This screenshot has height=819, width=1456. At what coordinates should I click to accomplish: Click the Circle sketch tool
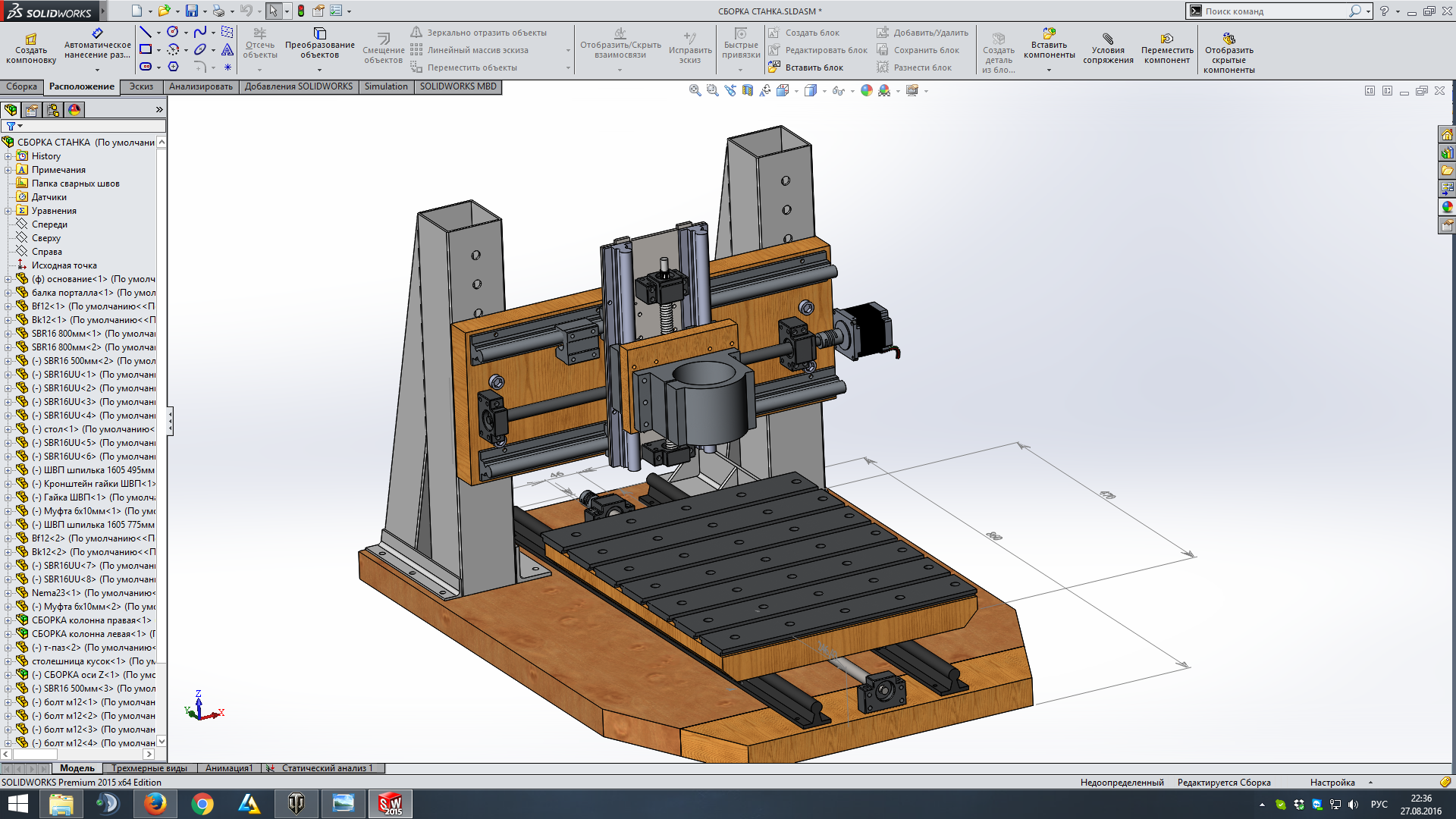[x=173, y=32]
